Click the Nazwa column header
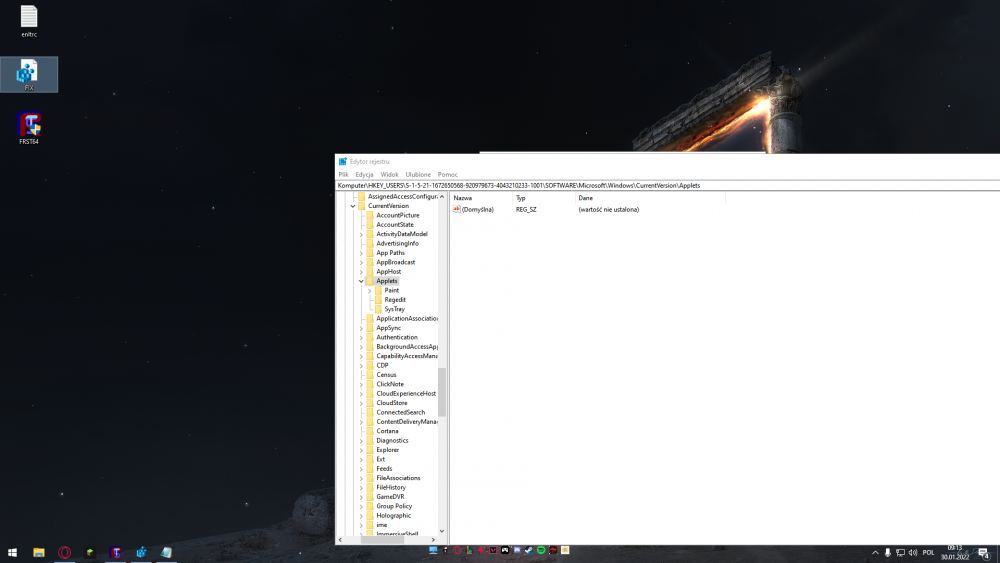This screenshot has width=1000, height=563. [463, 198]
